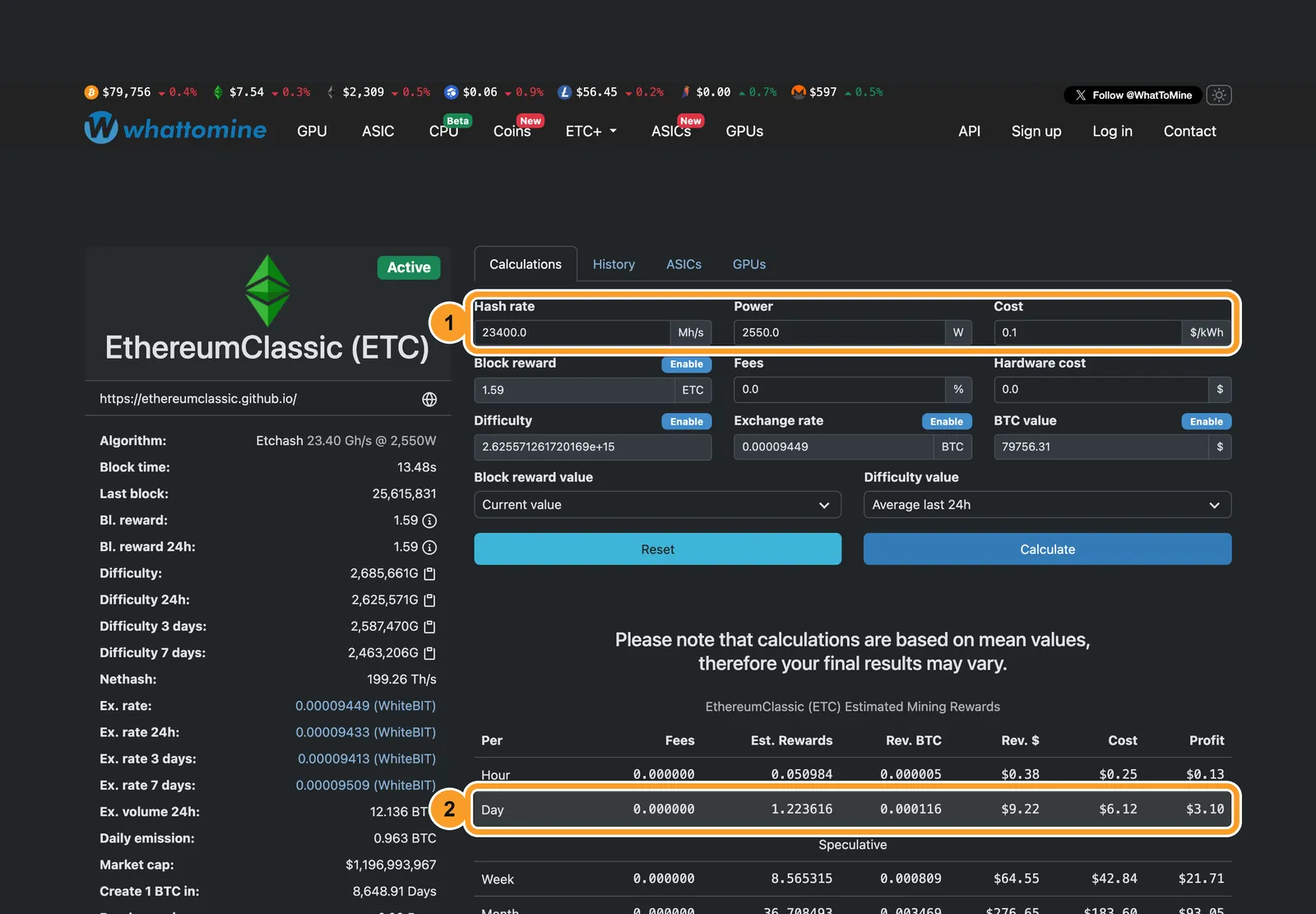The width and height of the screenshot is (1316, 914).
Task: Click the WhatToMine logo
Action: tap(175, 128)
